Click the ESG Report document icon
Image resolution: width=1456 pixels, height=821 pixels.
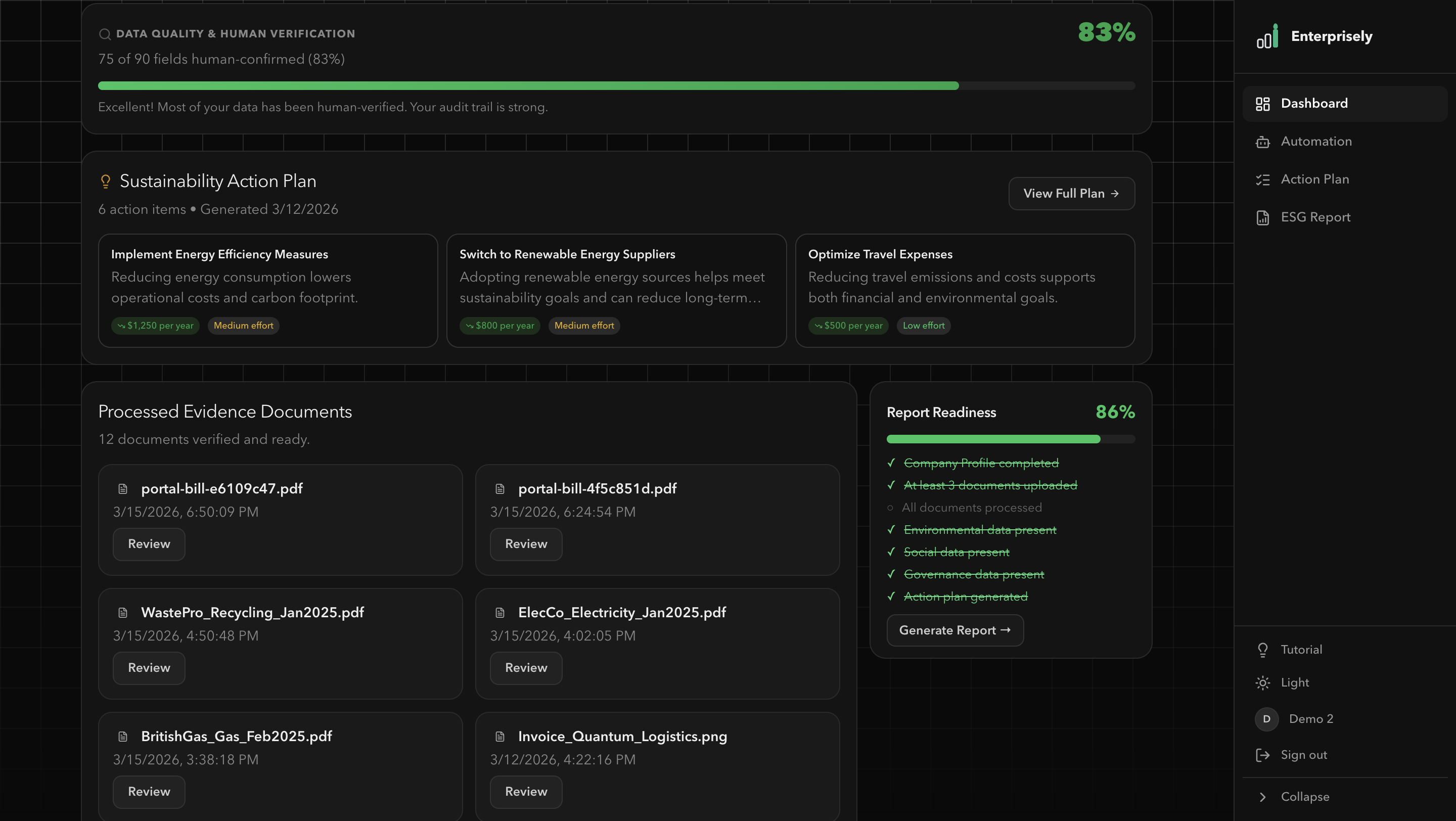click(1263, 217)
